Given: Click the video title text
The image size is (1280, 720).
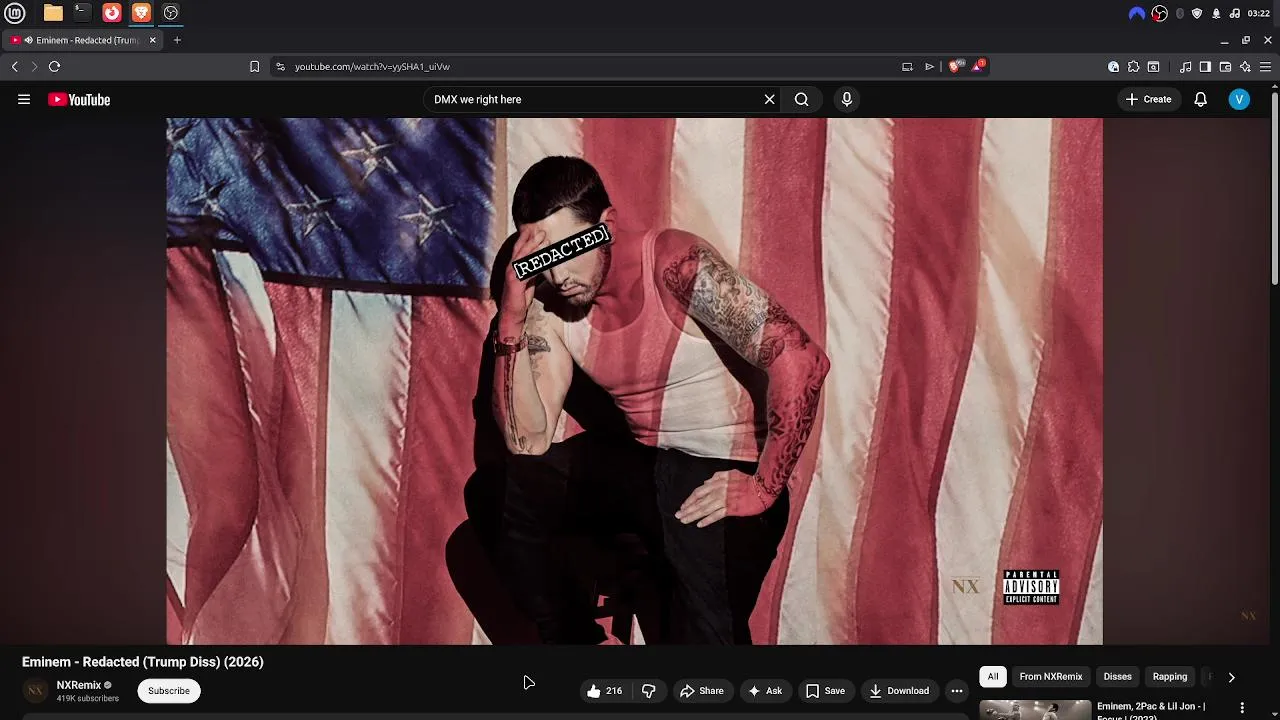Looking at the screenshot, I should (143, 662).
